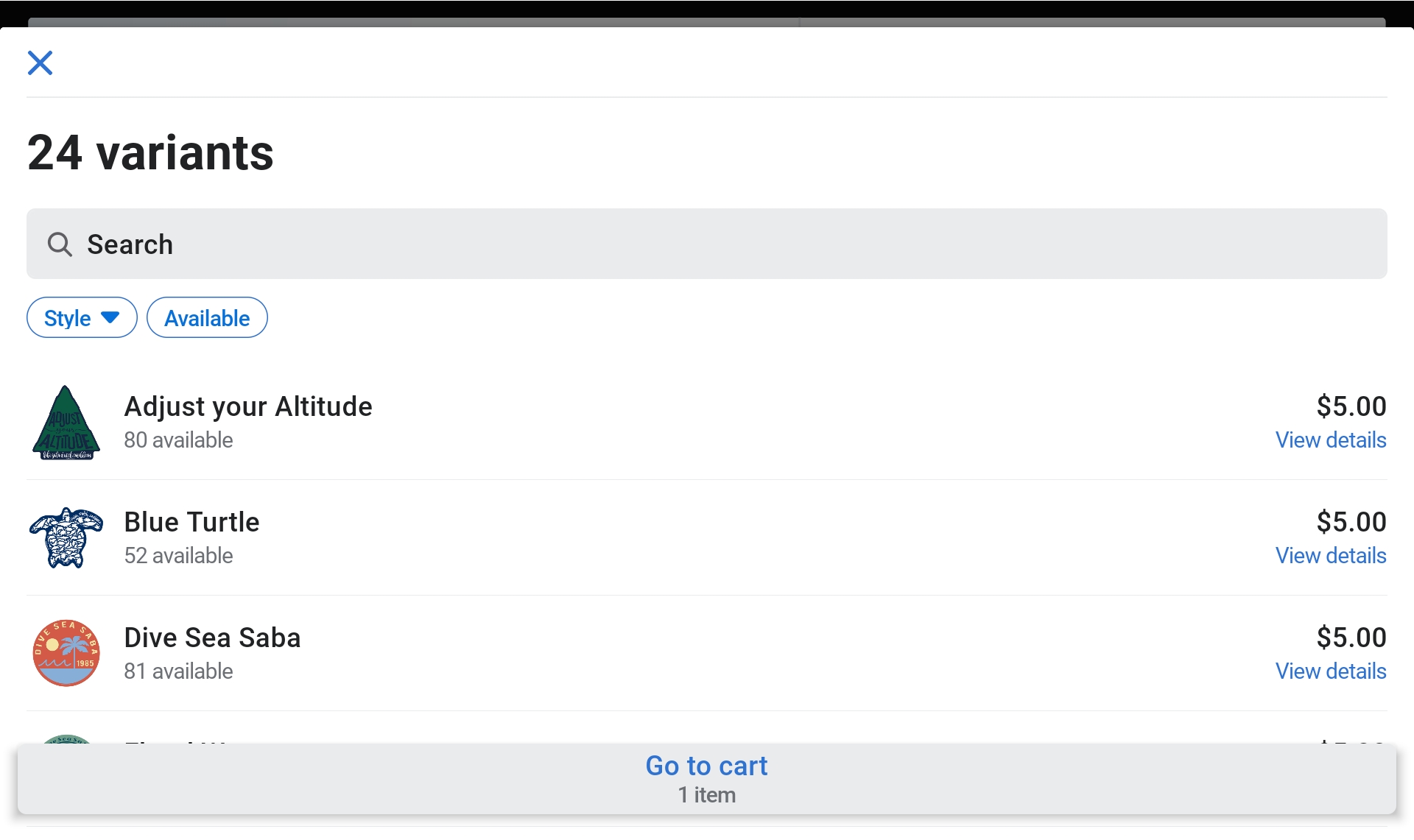Image resolution: width=1414 pixels, height=840 pixels.
Task: Click the $5.00 price of Blue Turtle
Action: pyautogui.click(x=1351, y=522)
